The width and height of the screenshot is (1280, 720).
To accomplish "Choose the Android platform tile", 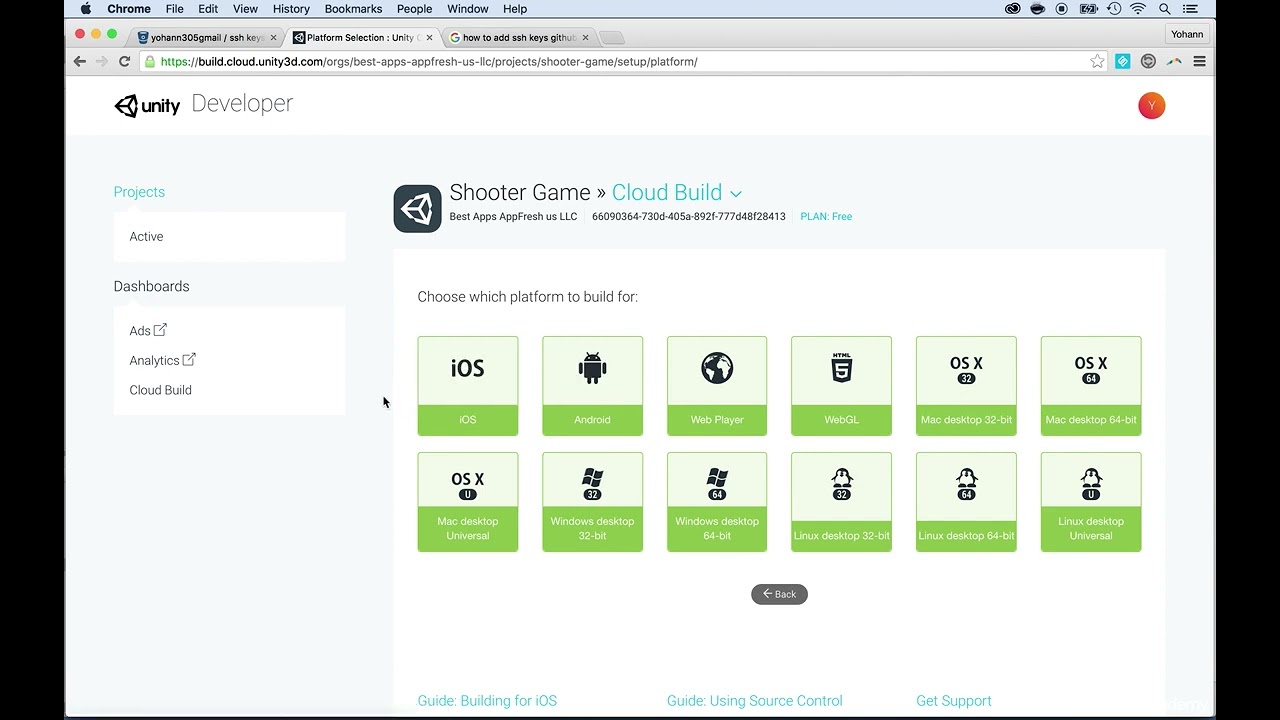I will 592,386.
